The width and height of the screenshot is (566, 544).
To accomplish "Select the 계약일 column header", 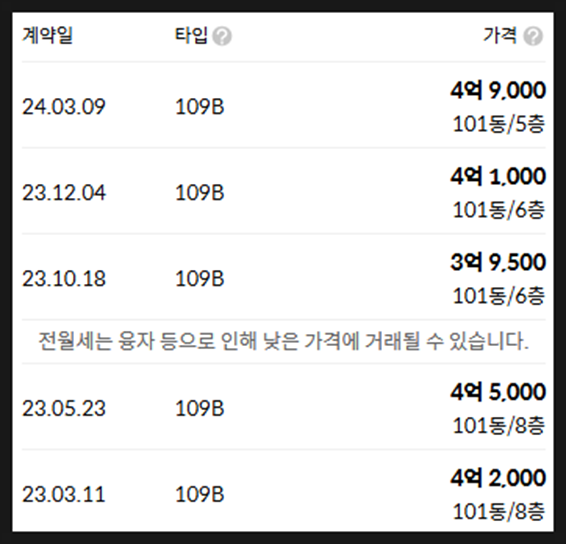I will coord(47,35).
